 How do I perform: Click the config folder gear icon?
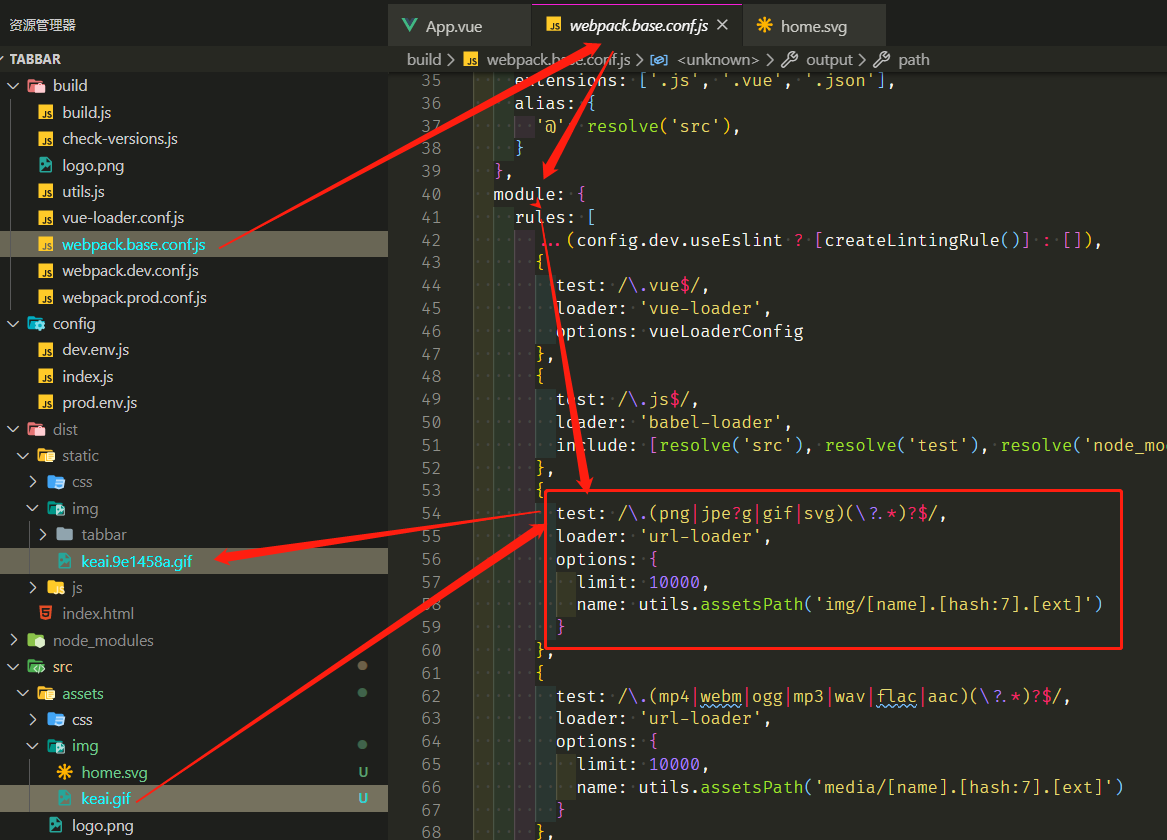(36, 324)
